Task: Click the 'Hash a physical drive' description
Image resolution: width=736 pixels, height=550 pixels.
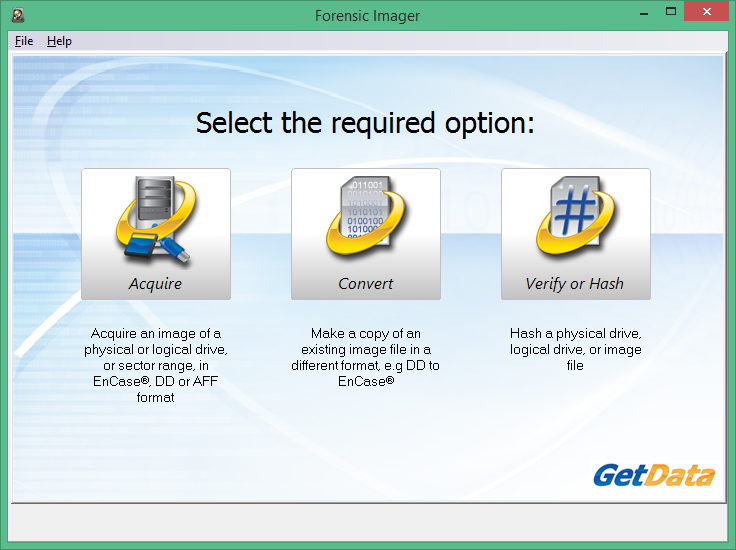Action: (x=575, y=349)
